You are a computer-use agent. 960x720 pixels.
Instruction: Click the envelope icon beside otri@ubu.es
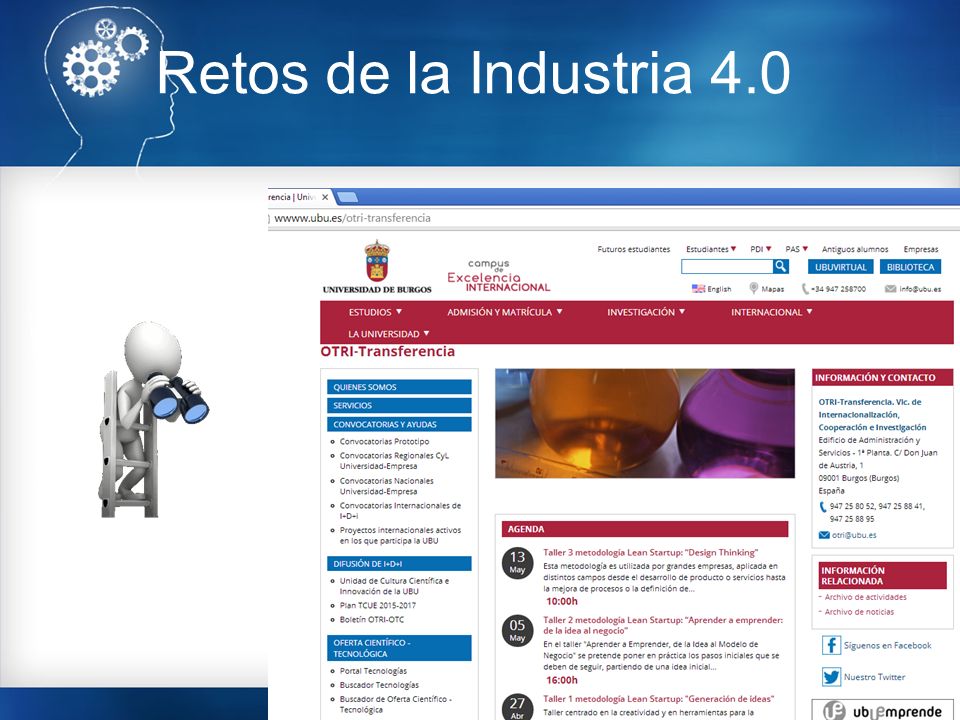click(x=824, y=535)
